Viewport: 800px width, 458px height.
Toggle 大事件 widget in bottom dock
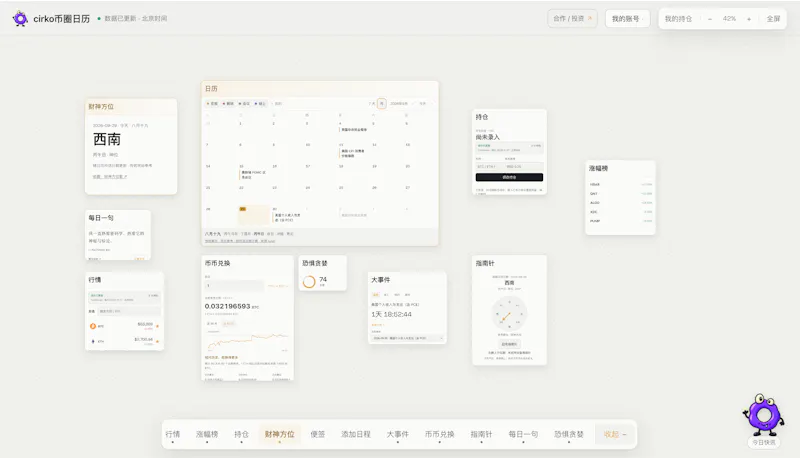click(x=397, y=434)
